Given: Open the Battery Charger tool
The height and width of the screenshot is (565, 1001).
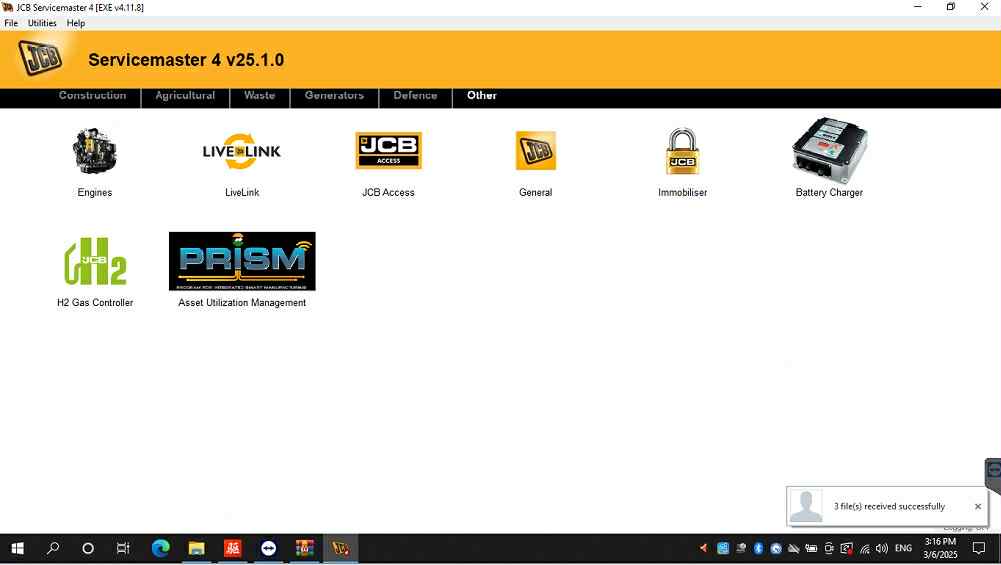Looking at the screenshot, I should tap(829, 150).
